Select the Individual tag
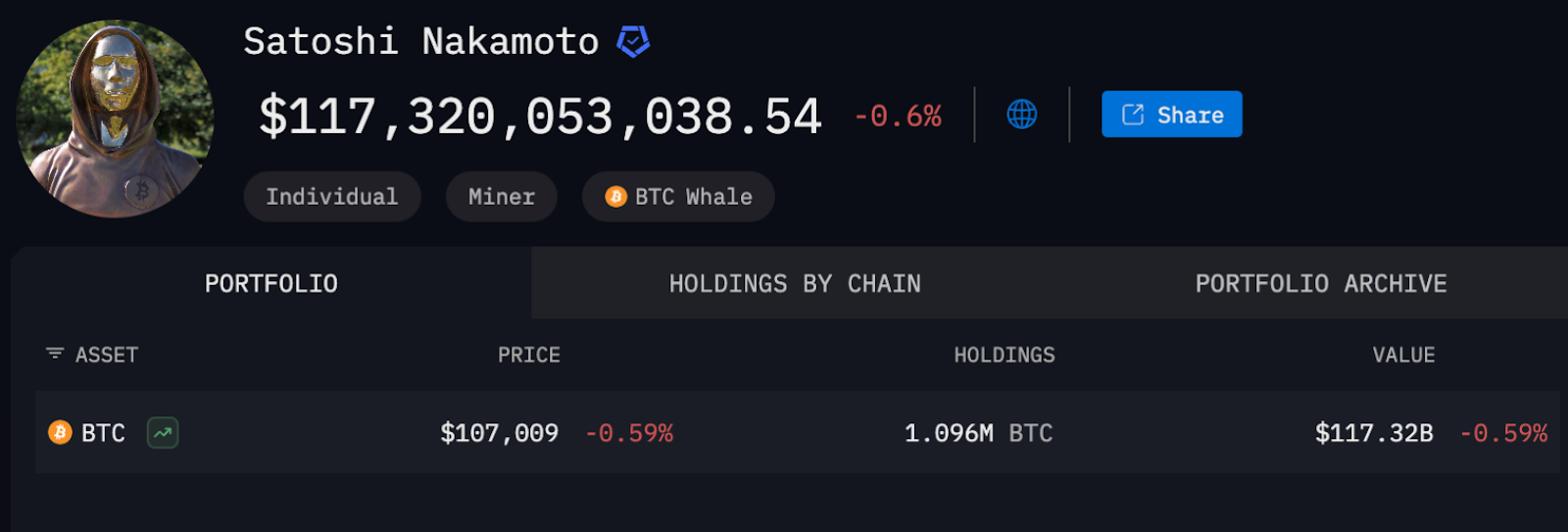The width and height of the screenshot is (1568, 532). [332, 197]
